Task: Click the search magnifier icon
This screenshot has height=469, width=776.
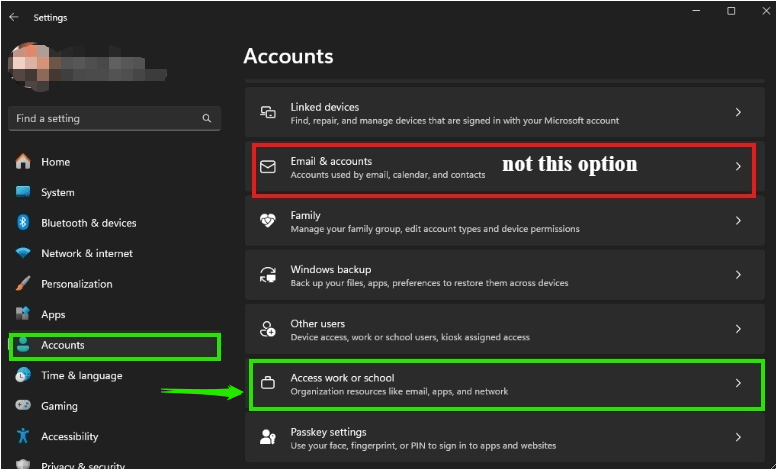Action: (206, 118)
